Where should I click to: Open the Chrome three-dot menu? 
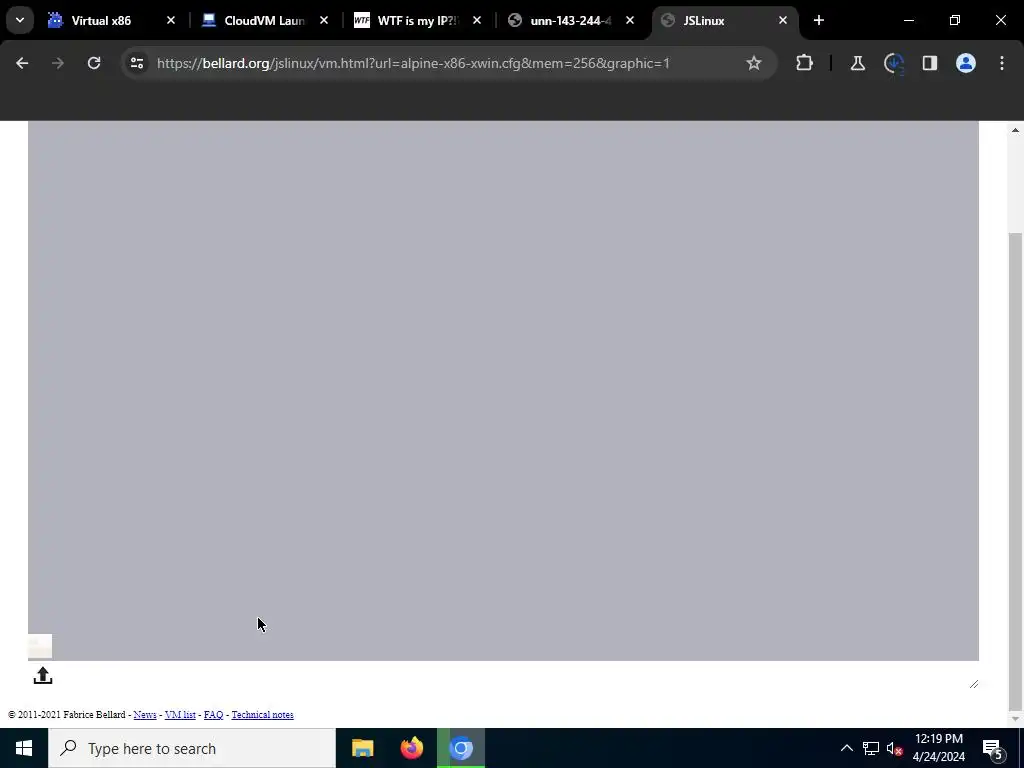[x=1002, y=63]
